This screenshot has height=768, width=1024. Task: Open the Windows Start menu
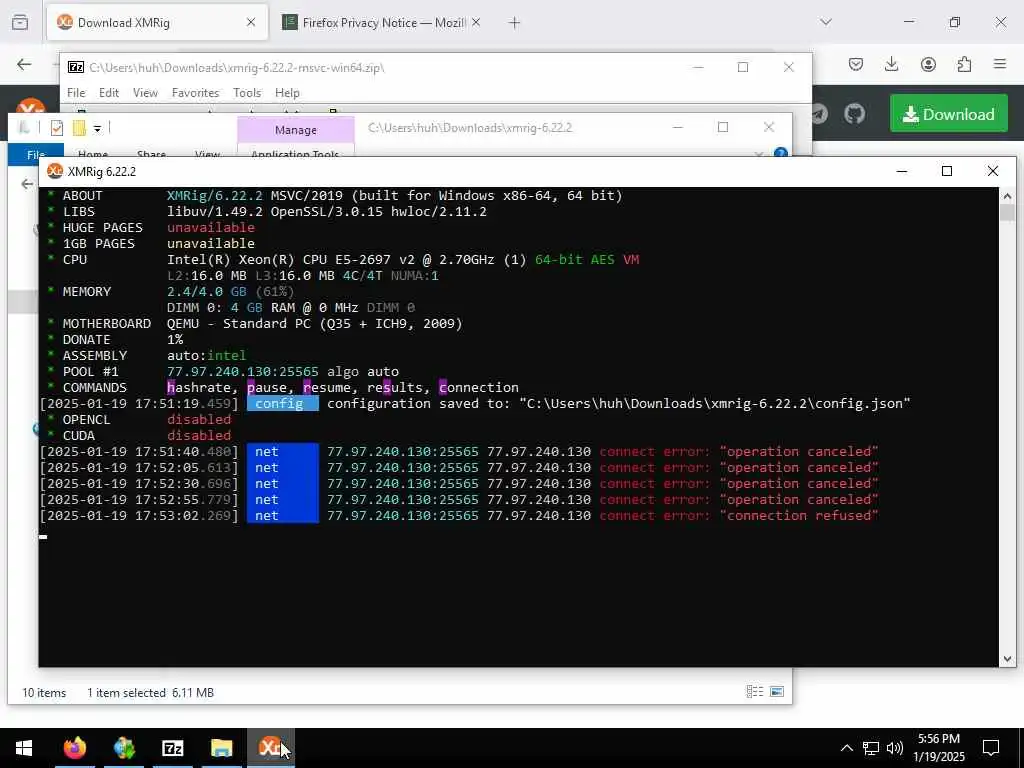coord(24,748)
